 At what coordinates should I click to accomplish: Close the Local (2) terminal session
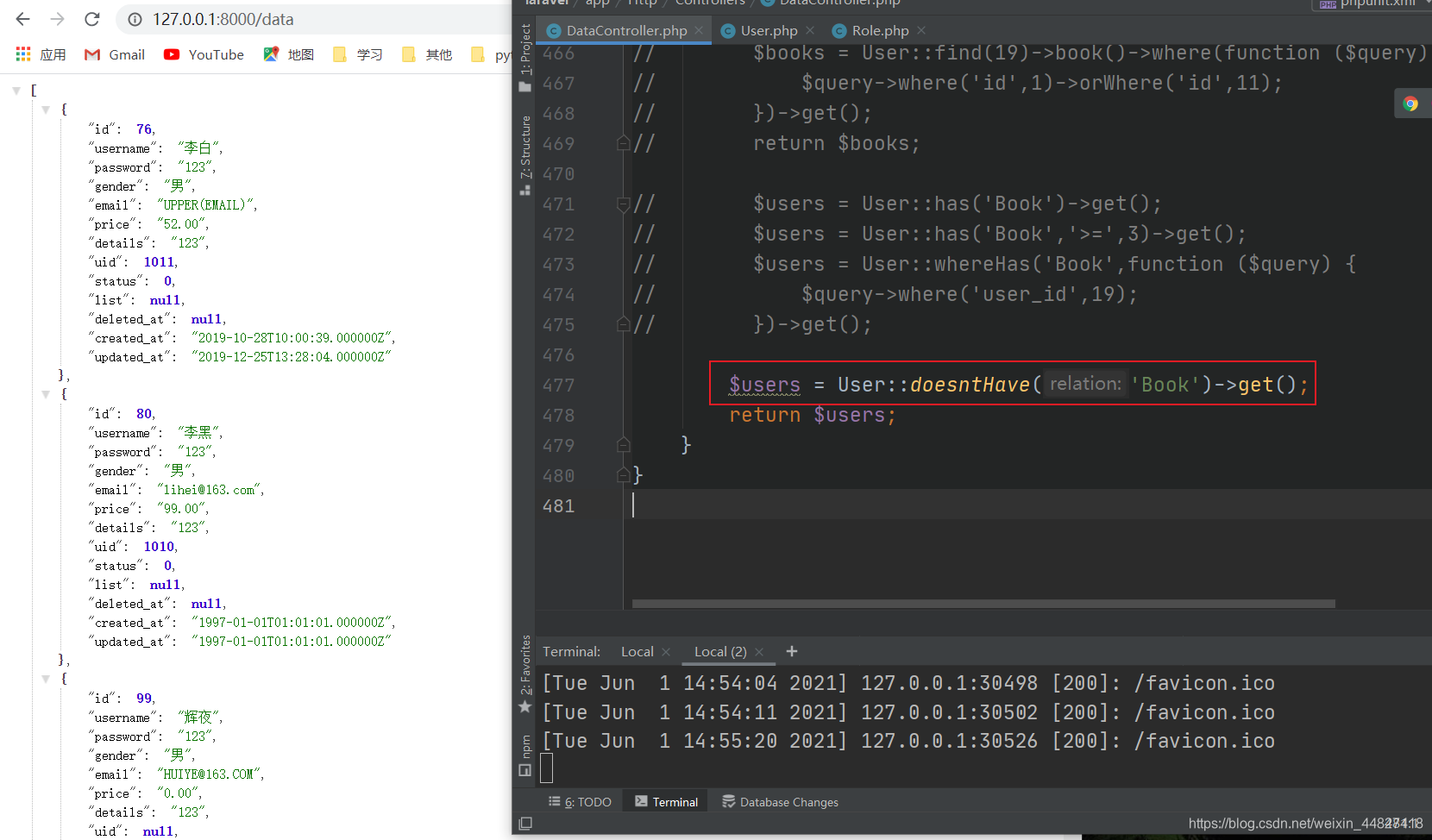(759, 652)
